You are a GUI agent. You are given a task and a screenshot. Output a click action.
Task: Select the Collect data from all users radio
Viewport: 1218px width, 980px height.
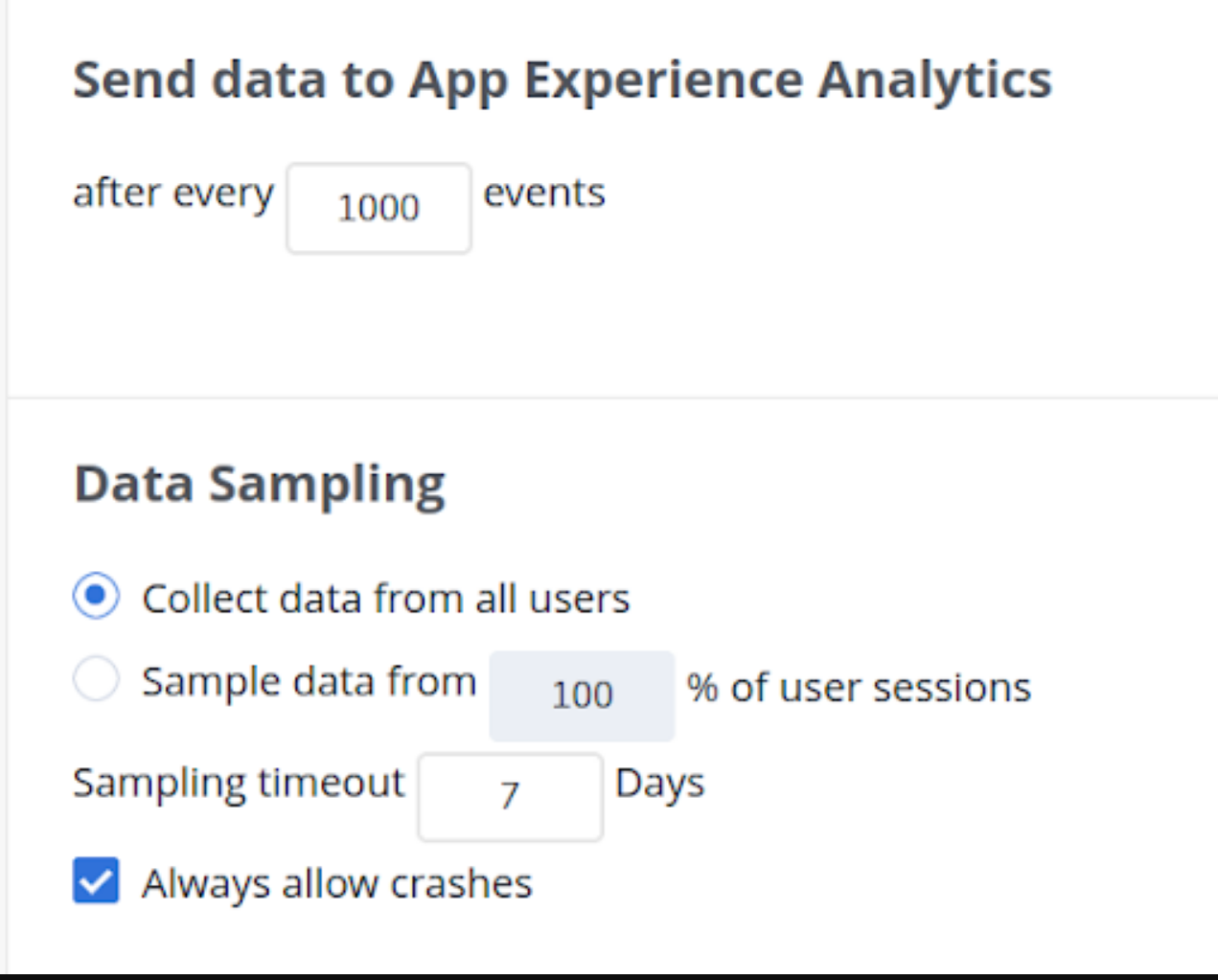point(96,596)
